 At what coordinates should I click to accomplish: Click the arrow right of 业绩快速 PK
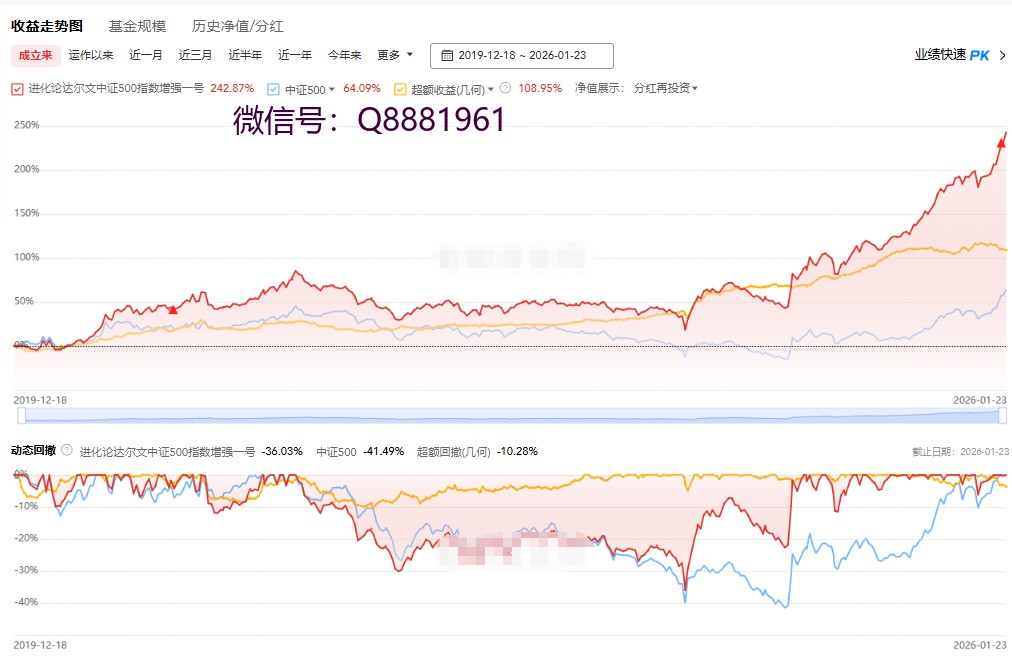pos(1002,56)
